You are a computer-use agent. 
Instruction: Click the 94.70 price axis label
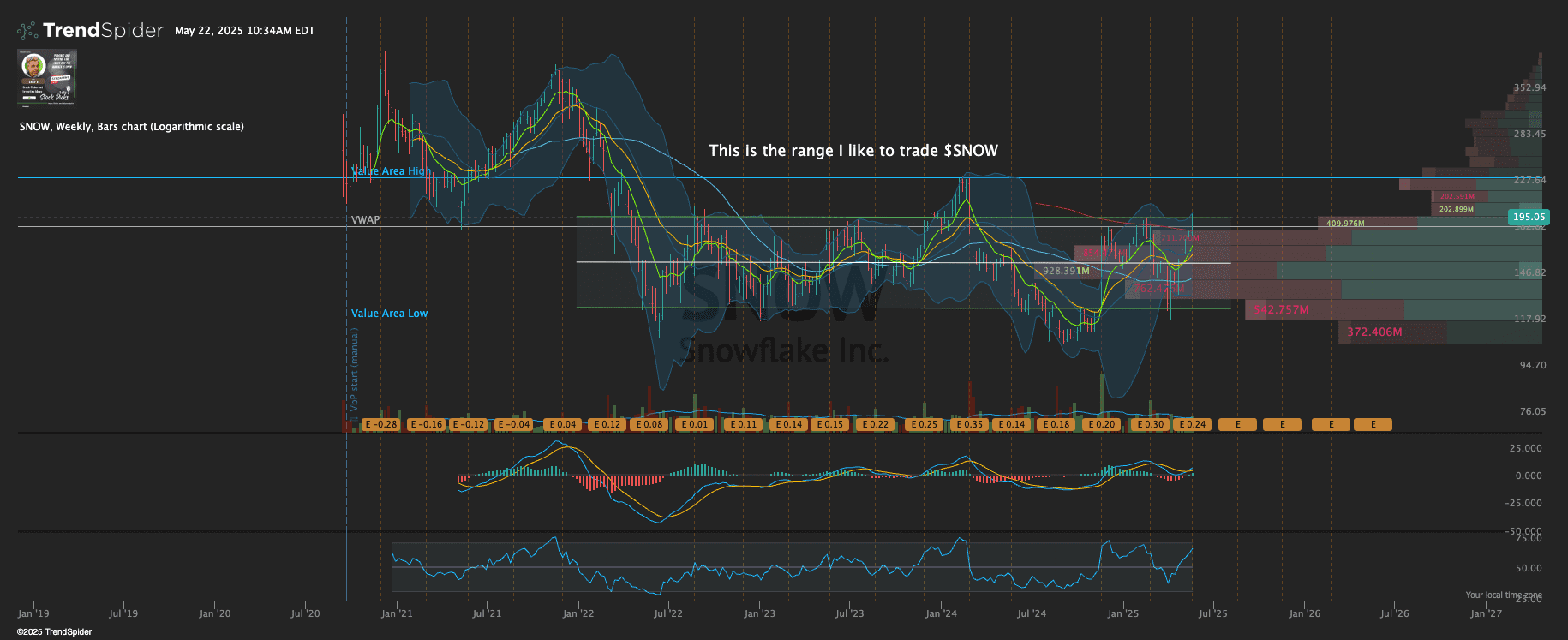pos(1533,366)
